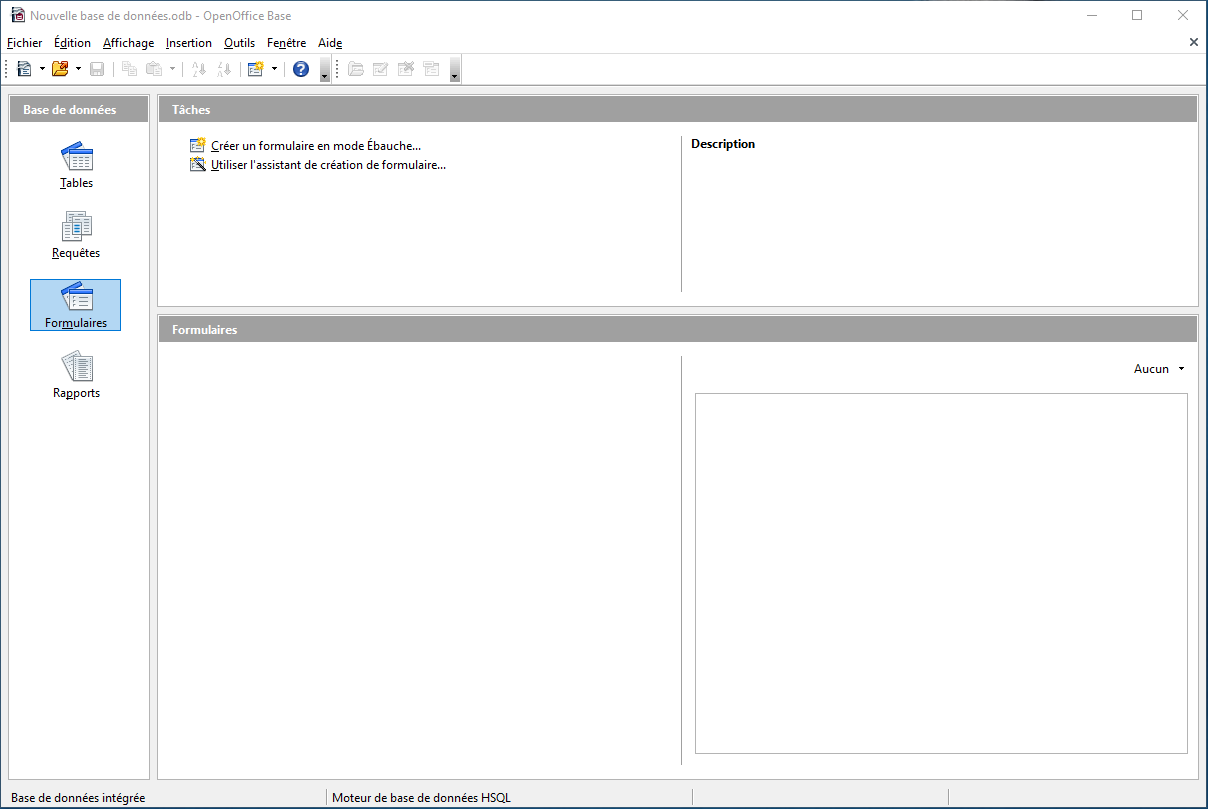Launch Utiliser l'assistant de création de formulaire
Screen dimensions: 1208x809
click(x=328, y=165)
